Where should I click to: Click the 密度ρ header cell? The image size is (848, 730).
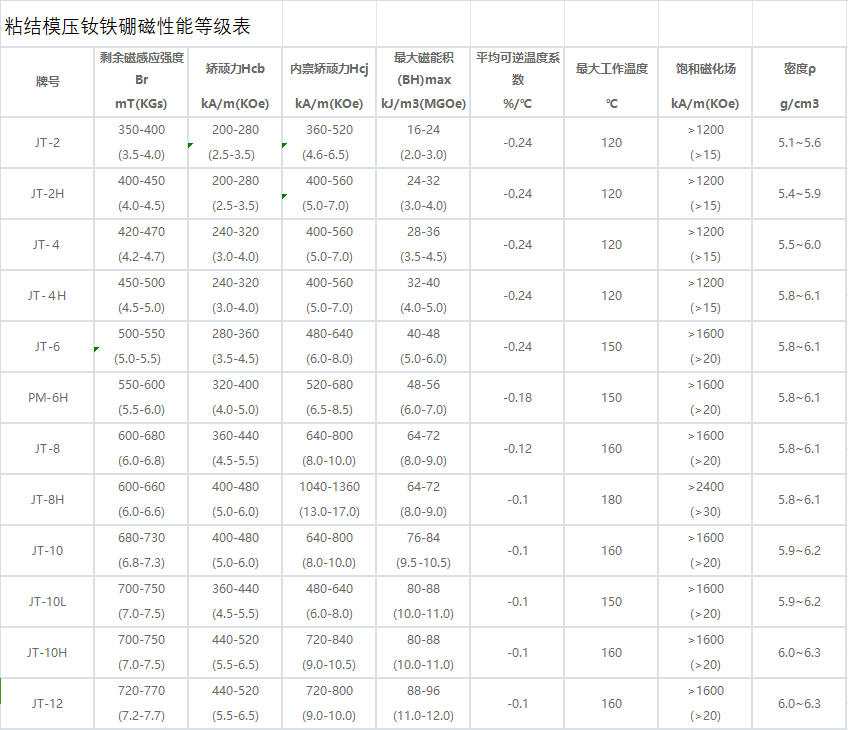coord(800,82)
